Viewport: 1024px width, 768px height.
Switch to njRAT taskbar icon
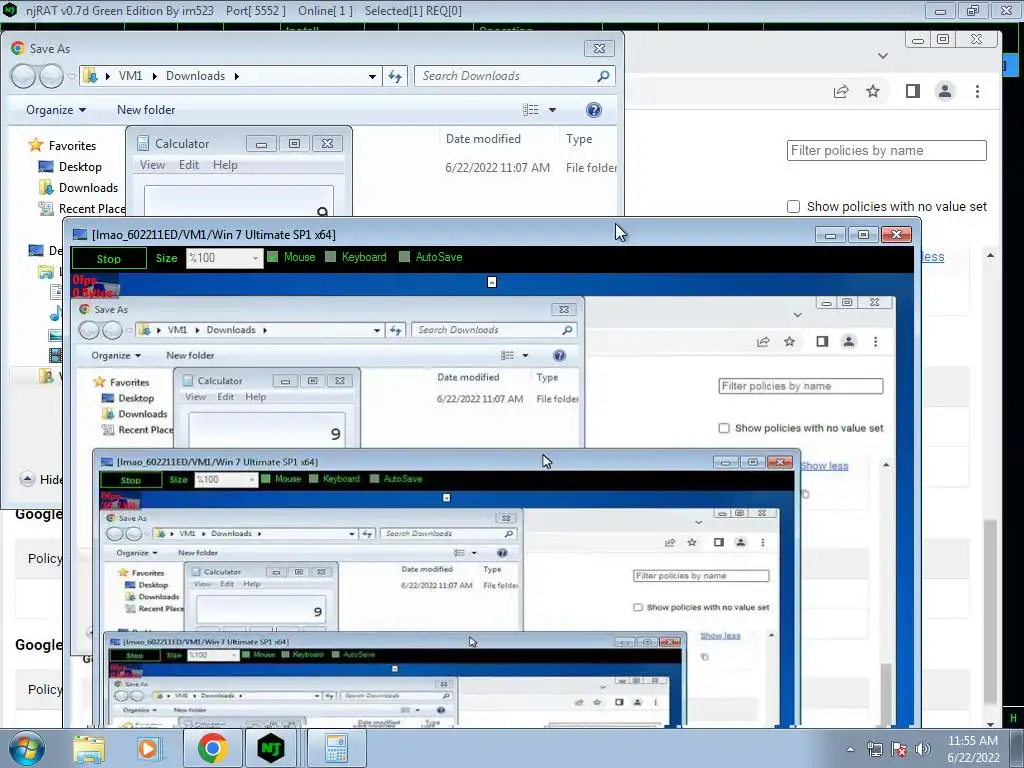click(271, 748)
